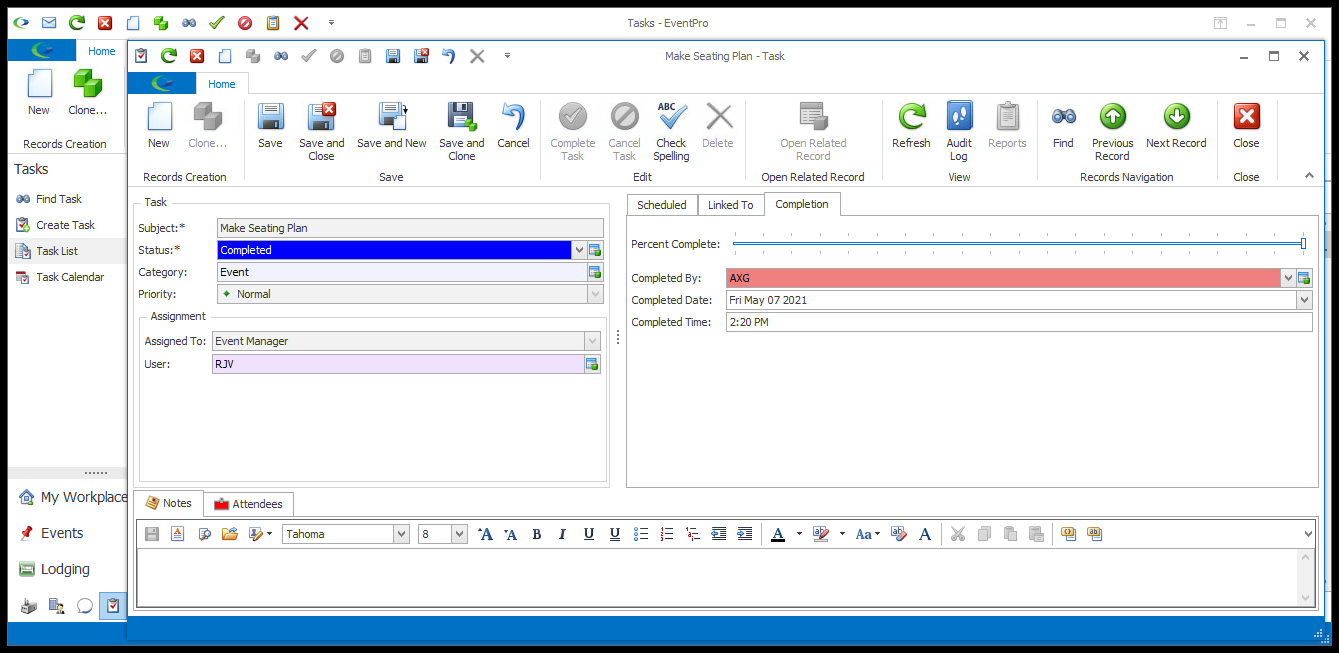
Task: Open Create Task in the Tasks navigation
Action: click(x=66, y=225)
